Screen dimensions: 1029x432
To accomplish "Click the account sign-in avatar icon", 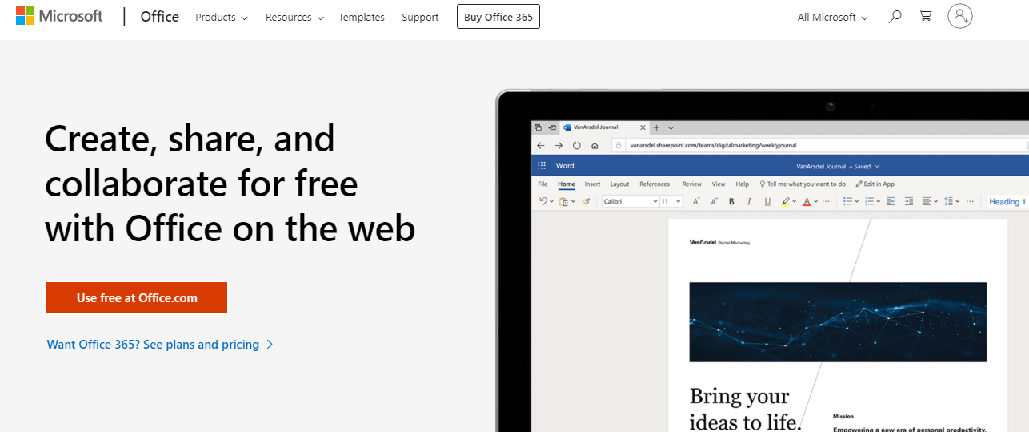I will (959, 16).
